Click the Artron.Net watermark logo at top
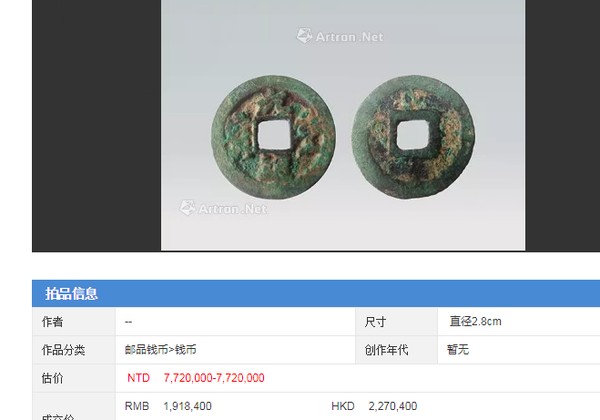The height and width of the screenshot is (420, 600). [x=340, y=36]
